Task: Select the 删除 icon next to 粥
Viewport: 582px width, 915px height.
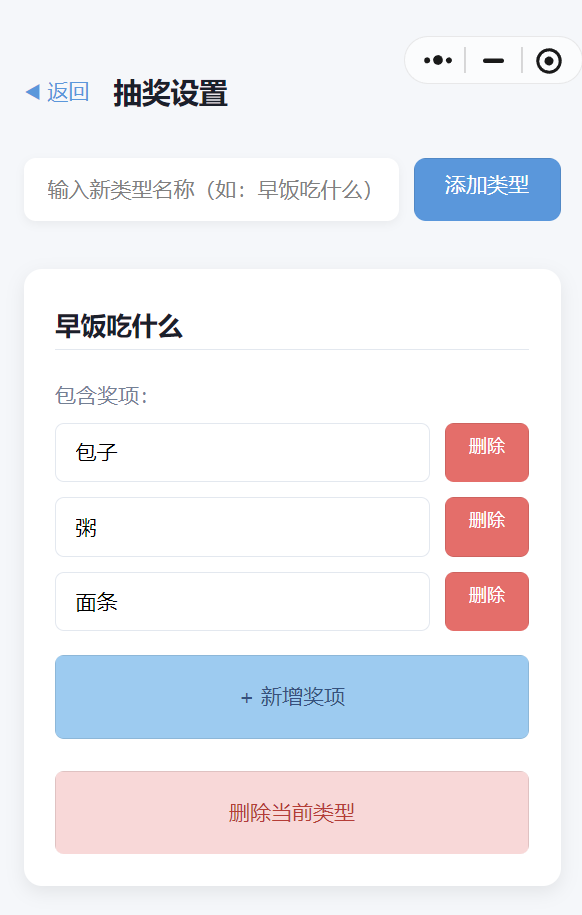Action: click(487, 527)
